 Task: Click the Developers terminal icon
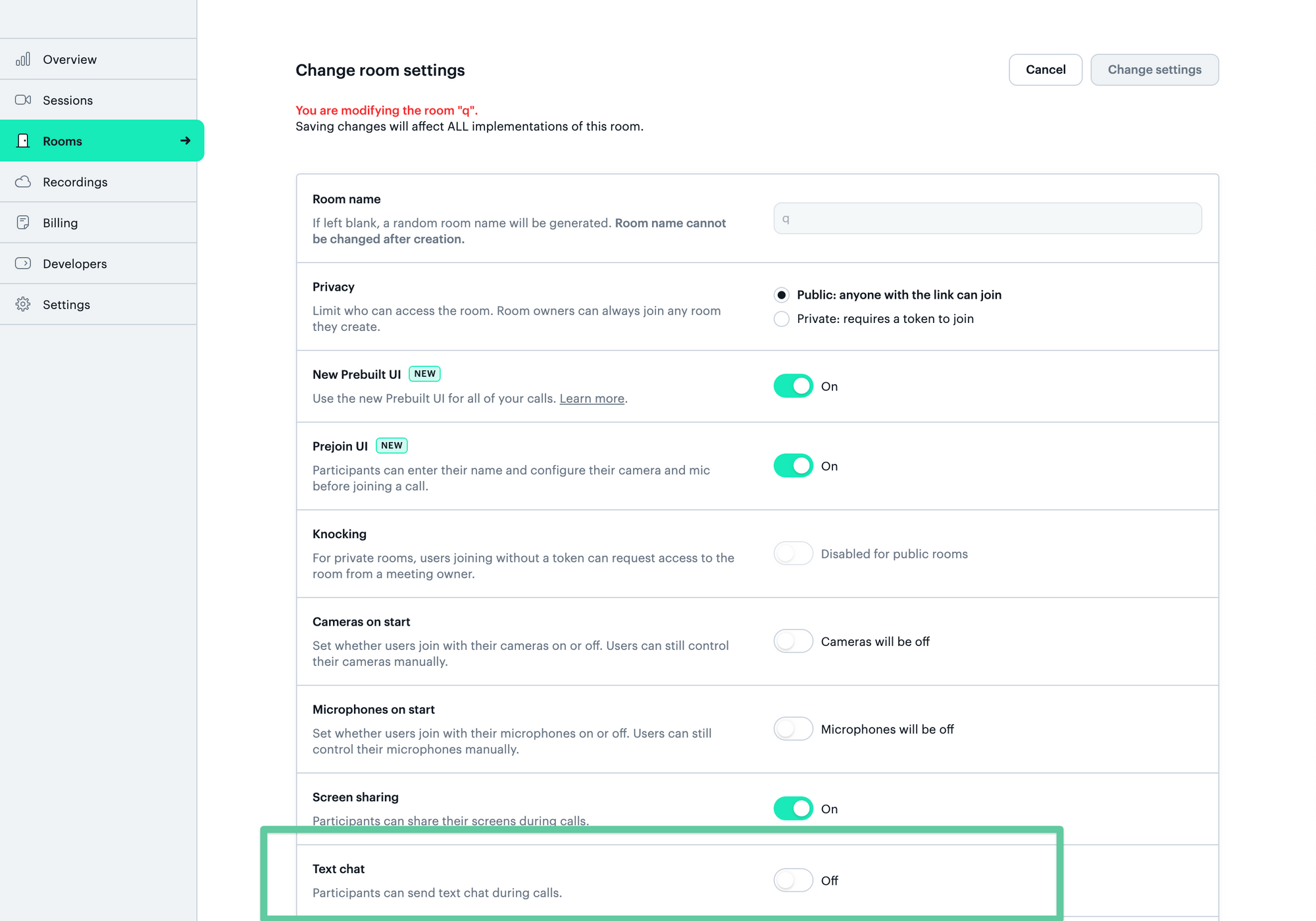pos(23,263)
